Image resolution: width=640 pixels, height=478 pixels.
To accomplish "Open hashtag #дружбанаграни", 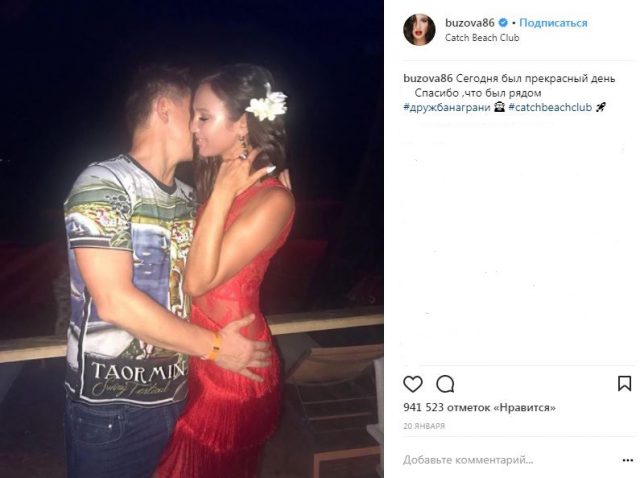I will [x=447, y=107].
